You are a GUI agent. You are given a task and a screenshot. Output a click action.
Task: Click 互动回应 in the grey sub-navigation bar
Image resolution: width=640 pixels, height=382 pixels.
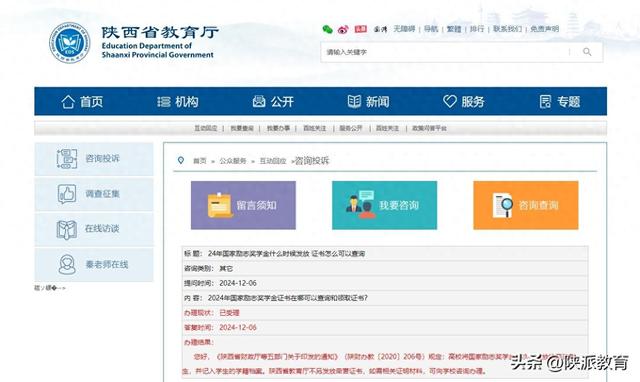206,128
